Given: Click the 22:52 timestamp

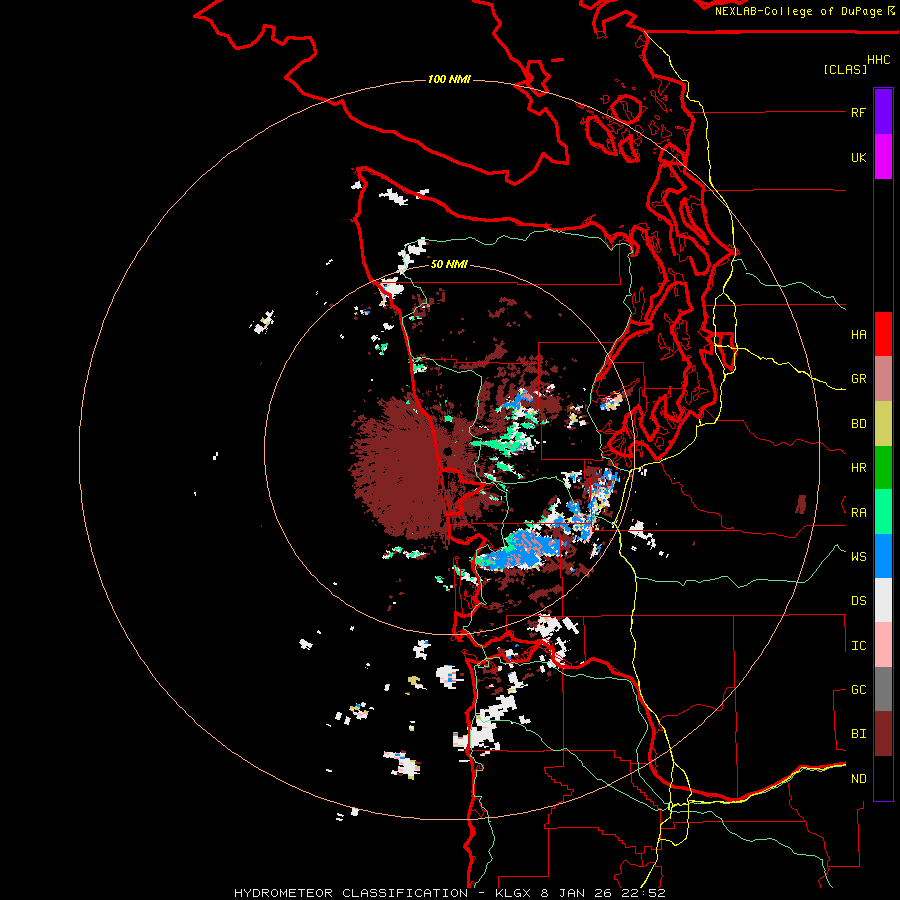Looking at the screenshot, I should click(644, 893).
